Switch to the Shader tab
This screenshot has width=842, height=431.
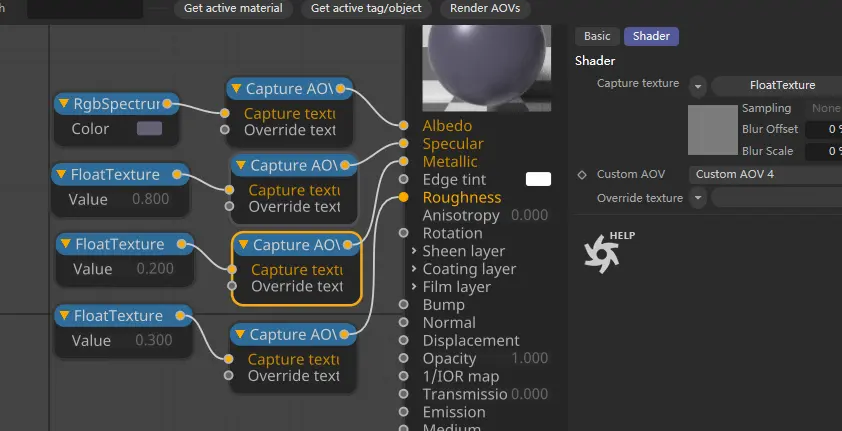(x=651, y=36)
